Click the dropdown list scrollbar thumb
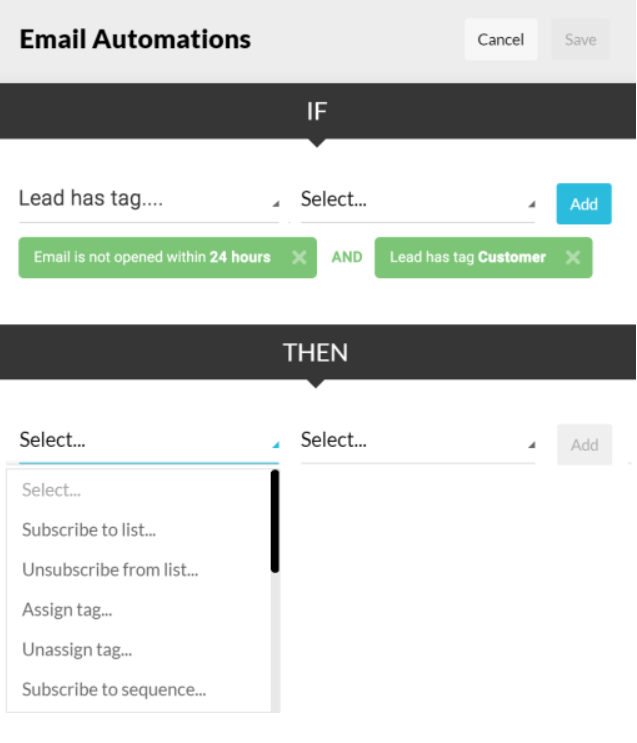 pos(275,521)
